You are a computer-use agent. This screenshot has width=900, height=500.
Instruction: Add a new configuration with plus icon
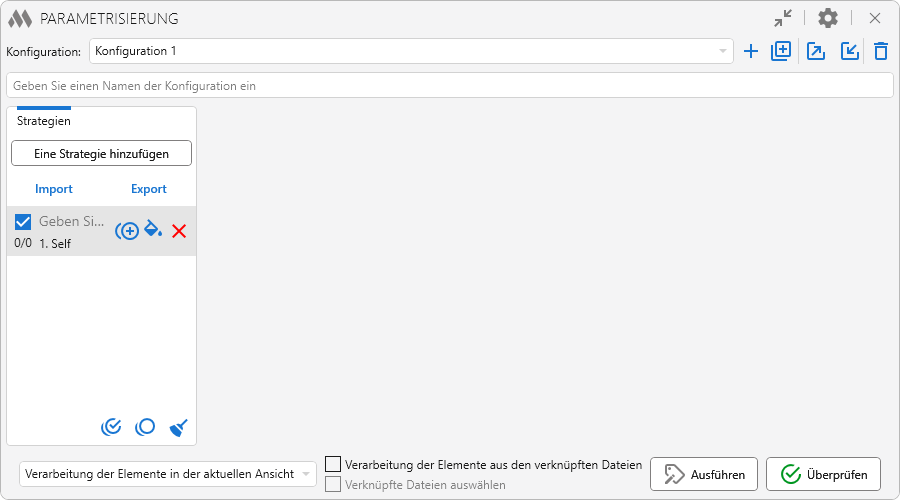tap(751, 51)
